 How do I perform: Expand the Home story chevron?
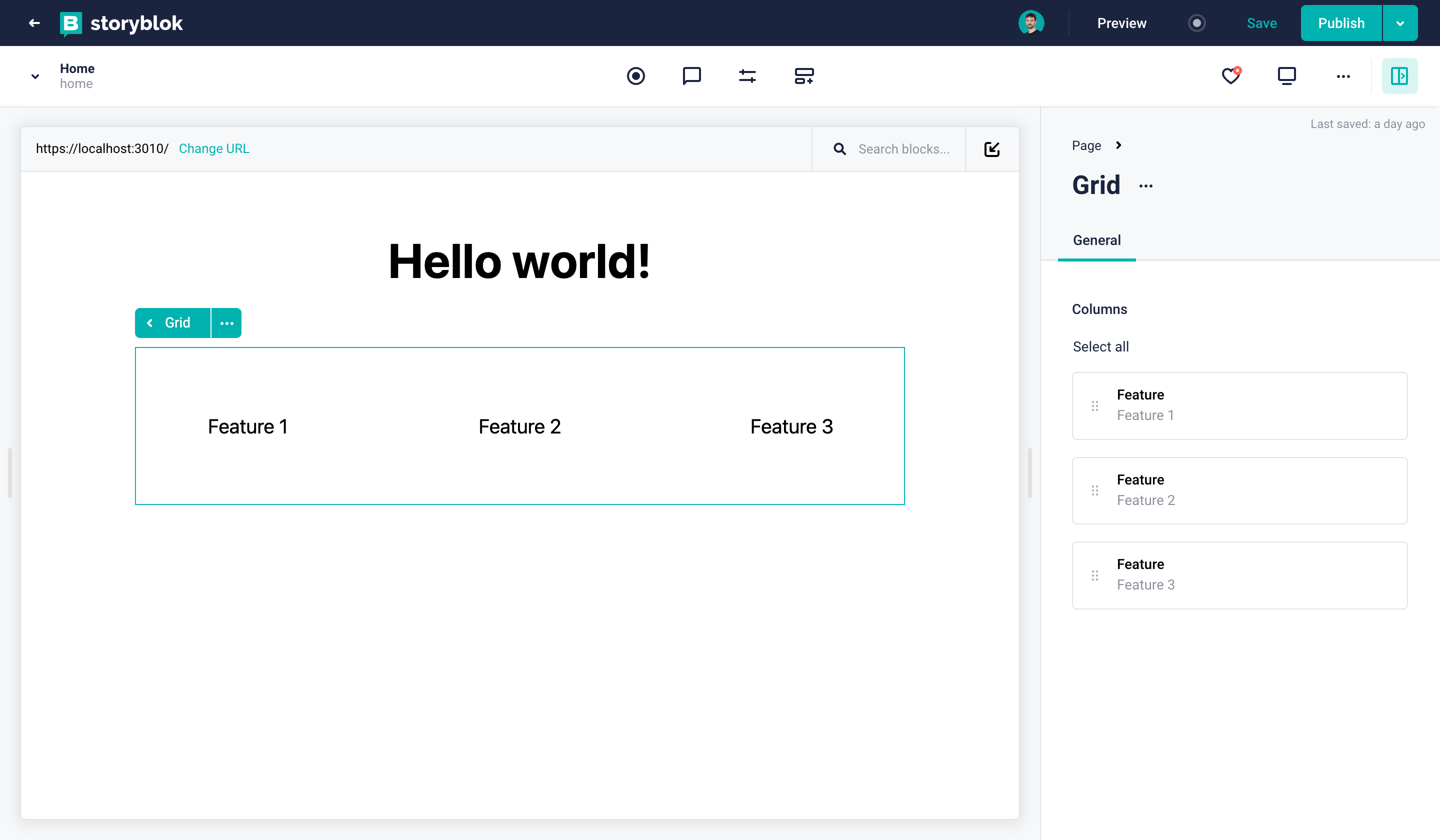[x=35, y=76]
